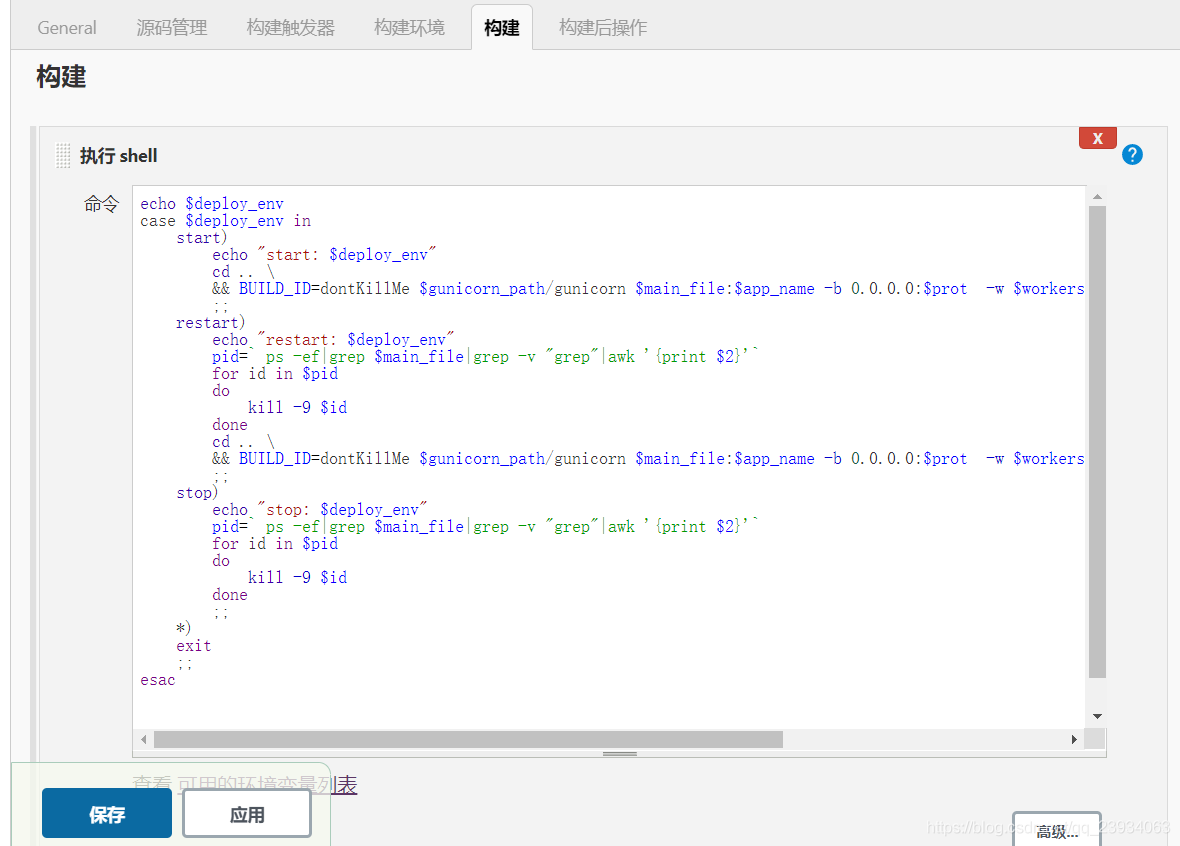This screenshot has height=846, width=1180.
Task: Click the echo "stop: $deploy_env" line
Action: click(320, 510)
